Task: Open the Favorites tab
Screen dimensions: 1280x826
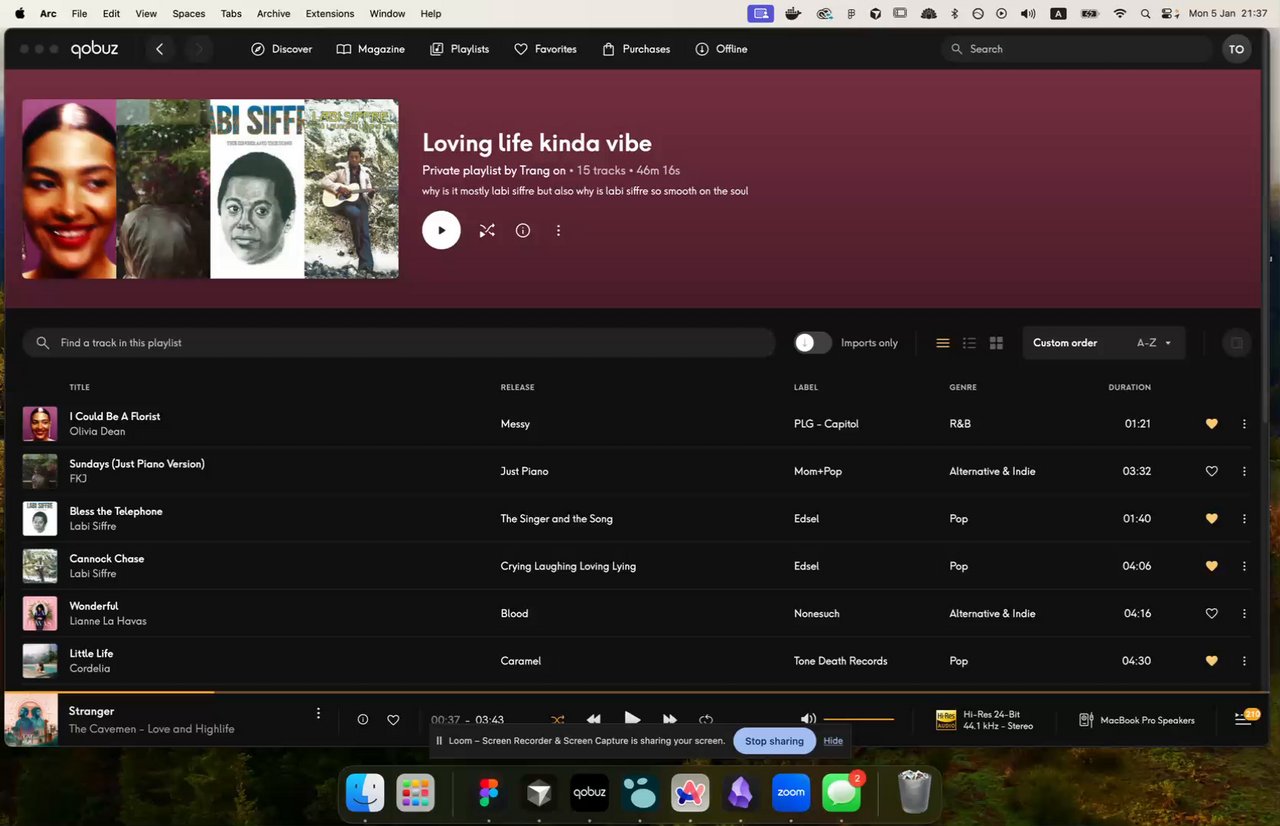Action: point(545,49)
